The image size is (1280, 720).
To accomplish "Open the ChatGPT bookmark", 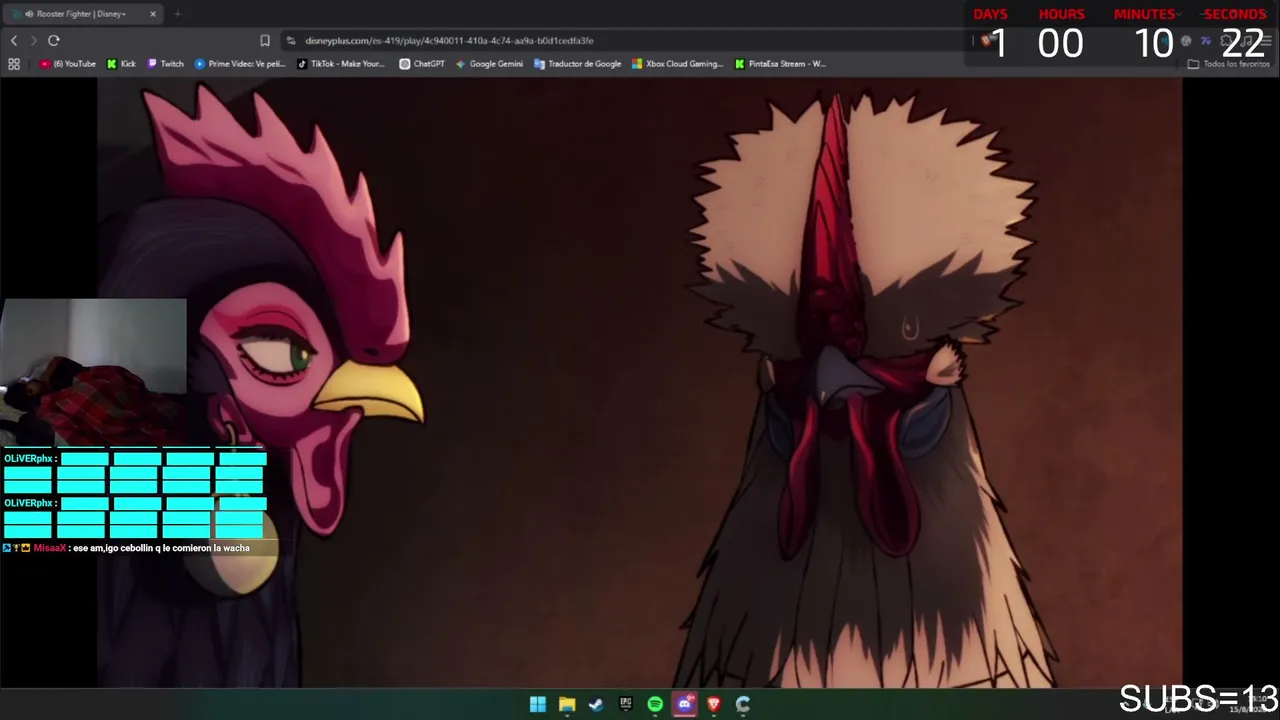I will tap(422, 64).
